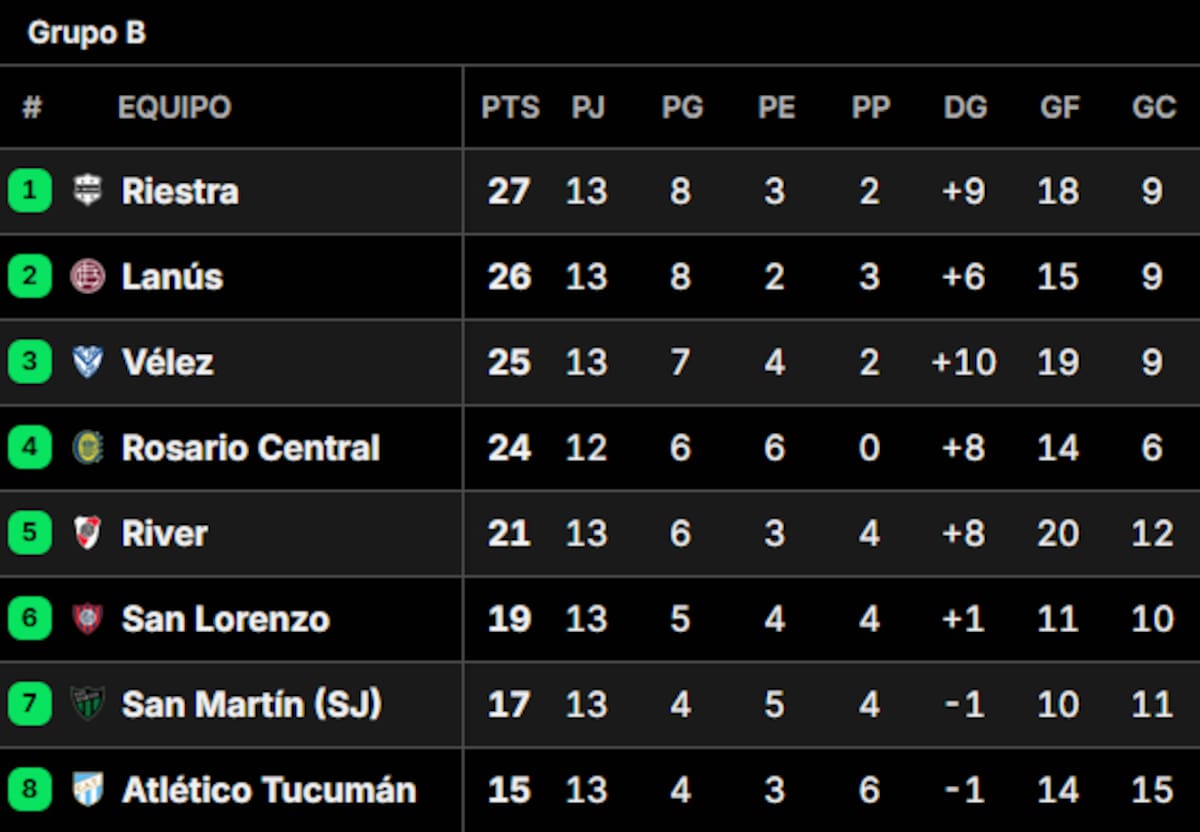Click the Rosario Central crest icon
This screenshot has width=1200, height=832.
(x=88, y=448)
